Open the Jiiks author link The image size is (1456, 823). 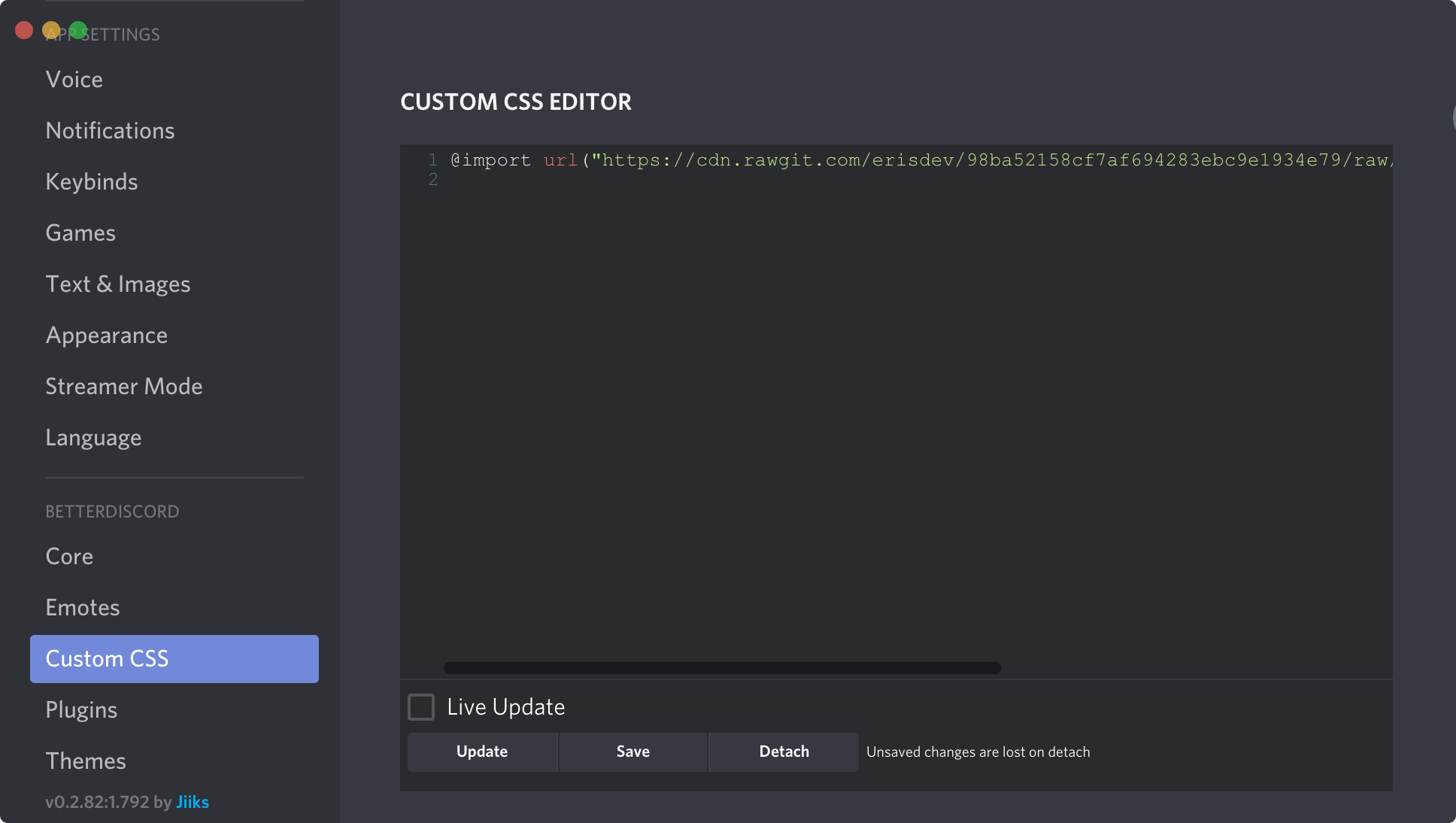pos(193,802)
